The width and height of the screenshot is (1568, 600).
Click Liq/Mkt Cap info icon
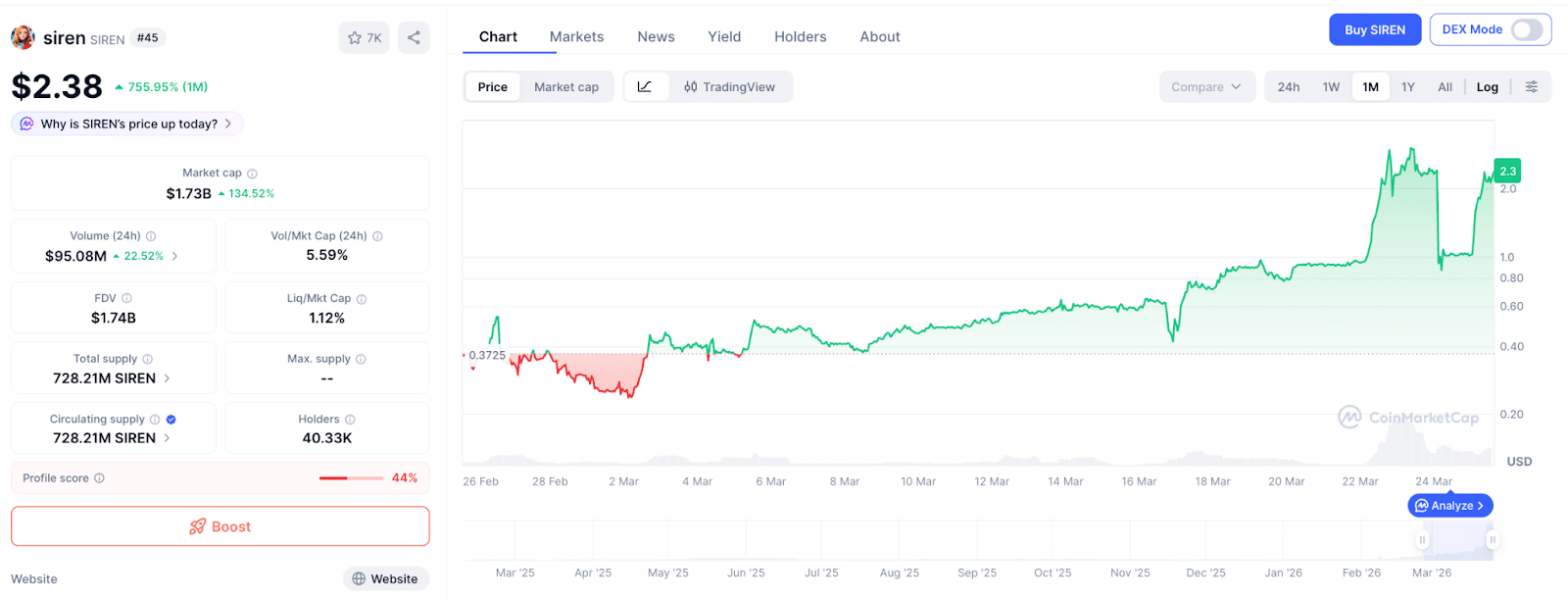[x=362, y=299]
